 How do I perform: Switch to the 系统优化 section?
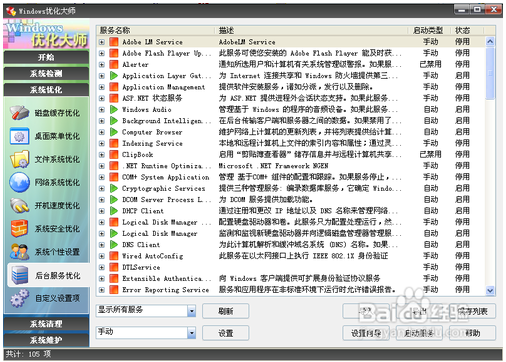(x=46, y=90)
